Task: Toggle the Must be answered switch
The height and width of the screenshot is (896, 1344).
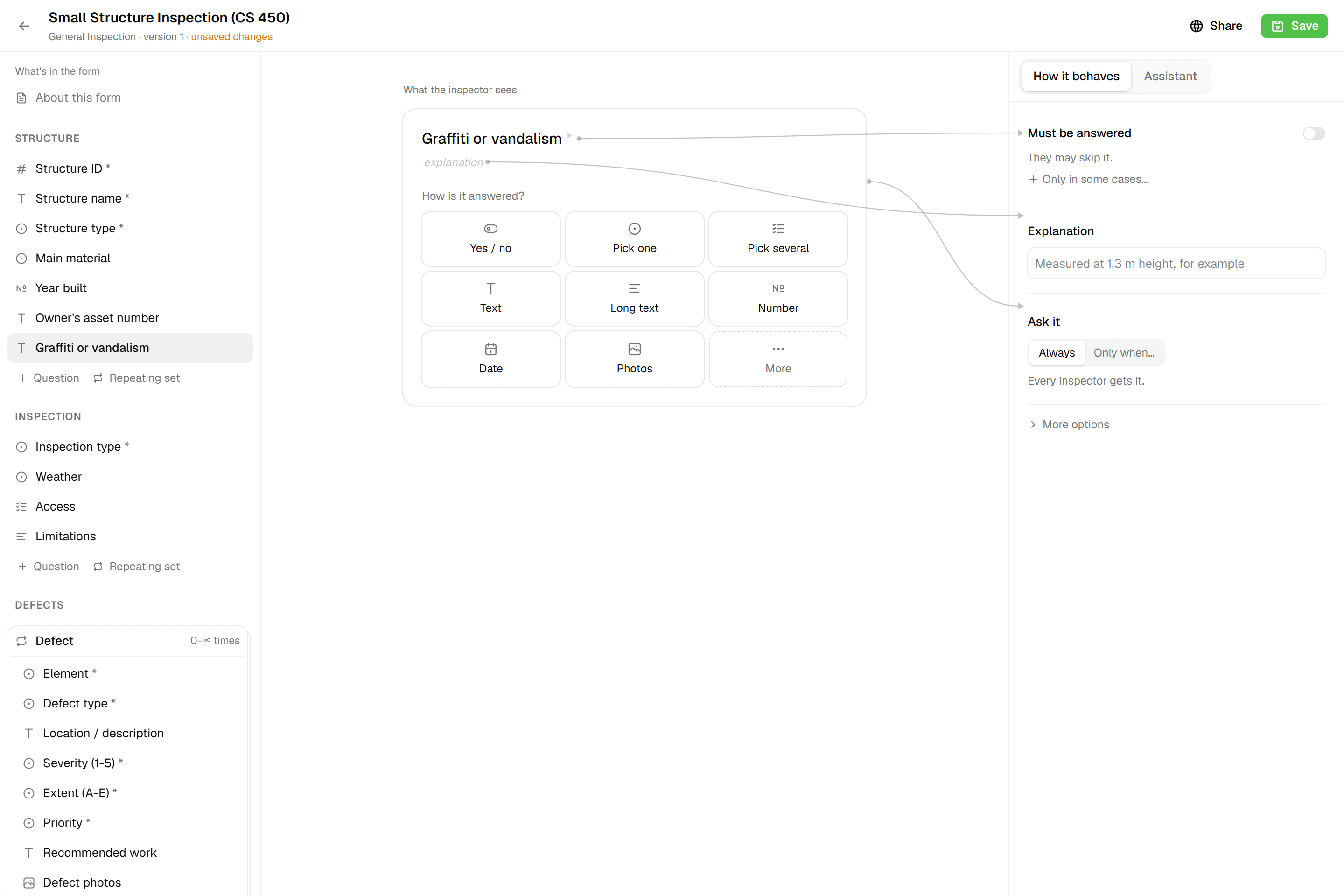Action: pyautogui.click(x=1314, y=133)
